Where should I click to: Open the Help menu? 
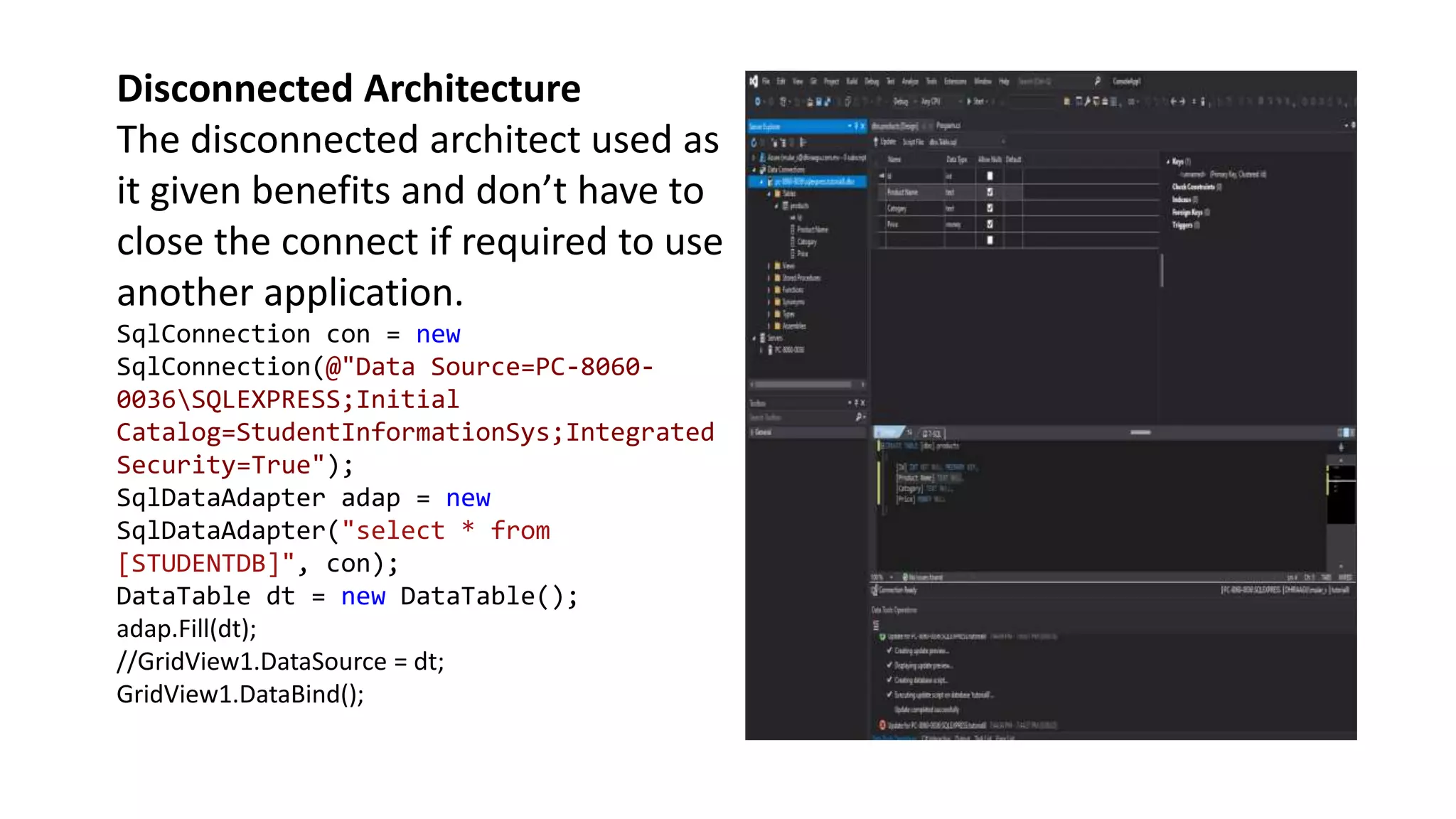point(1004,81)
